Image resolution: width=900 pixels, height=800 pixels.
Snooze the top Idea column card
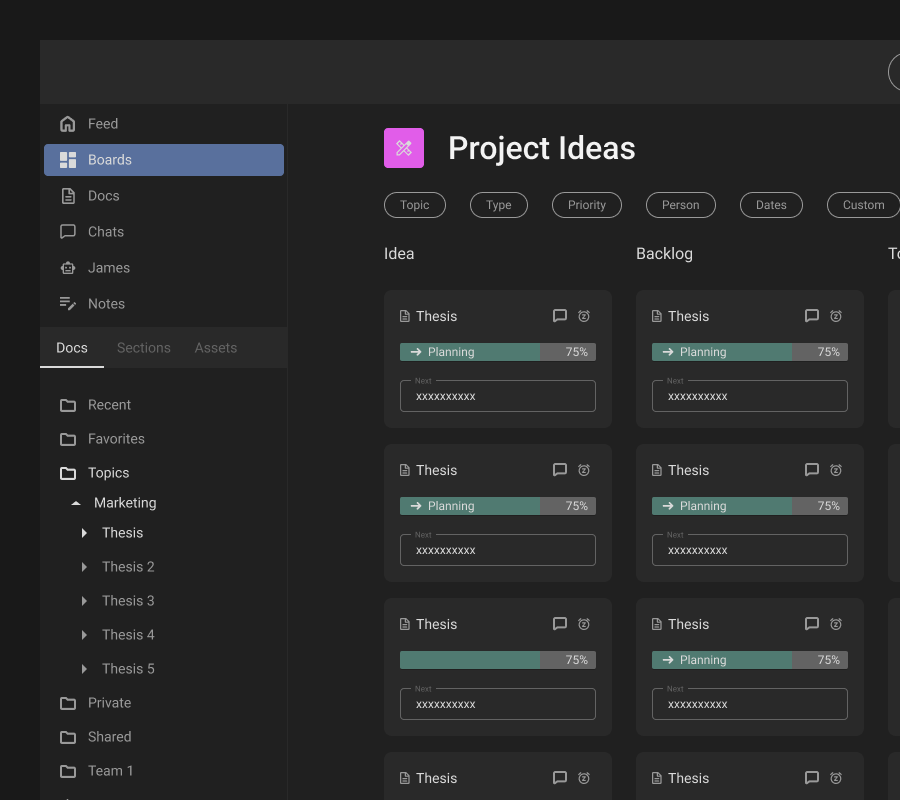584,316
